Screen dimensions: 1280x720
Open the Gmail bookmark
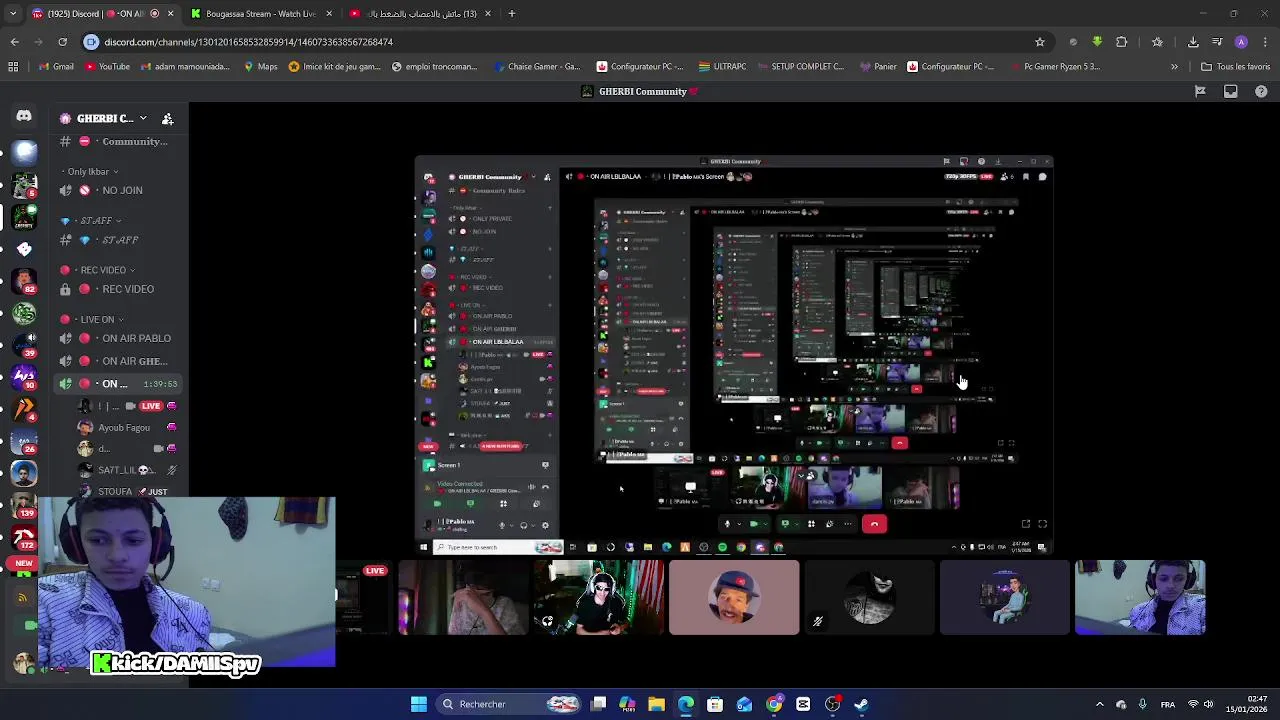pyautogui.click(x=55, y=67)
